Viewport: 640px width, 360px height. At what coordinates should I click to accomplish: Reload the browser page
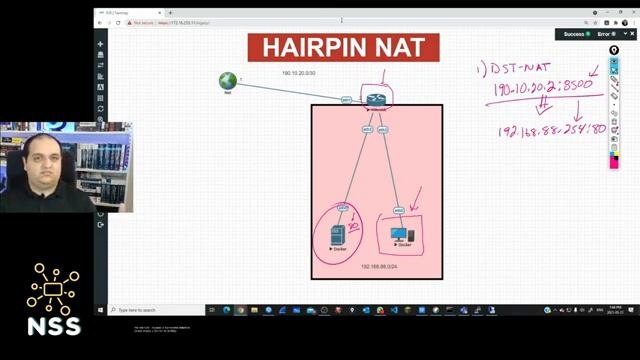[118, 23]
